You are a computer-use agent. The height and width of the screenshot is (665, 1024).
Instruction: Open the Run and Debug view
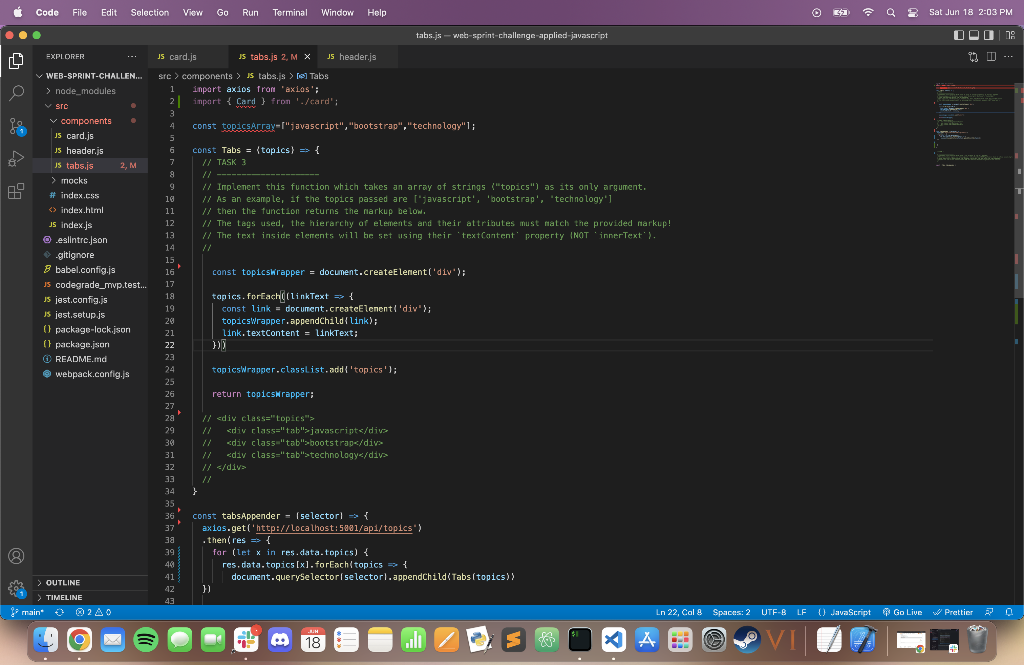point(16,159)
